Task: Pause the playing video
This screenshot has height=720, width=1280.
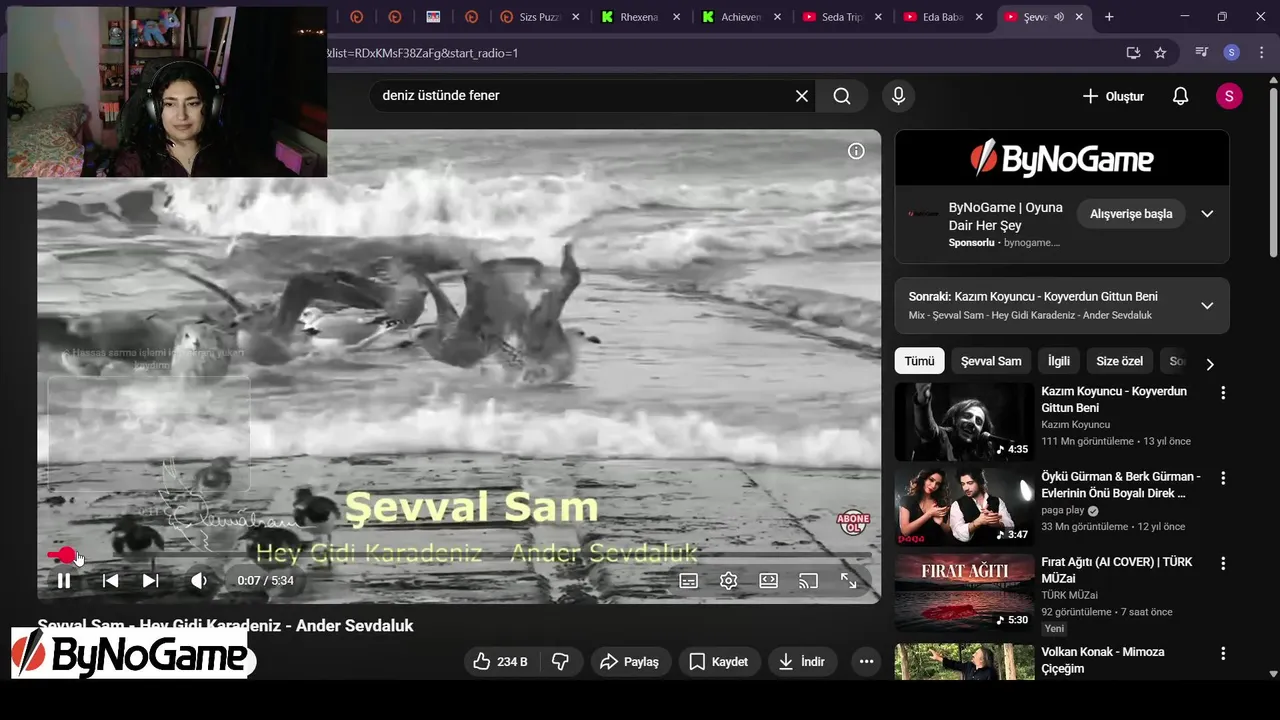Action: (x=63, y=581)
